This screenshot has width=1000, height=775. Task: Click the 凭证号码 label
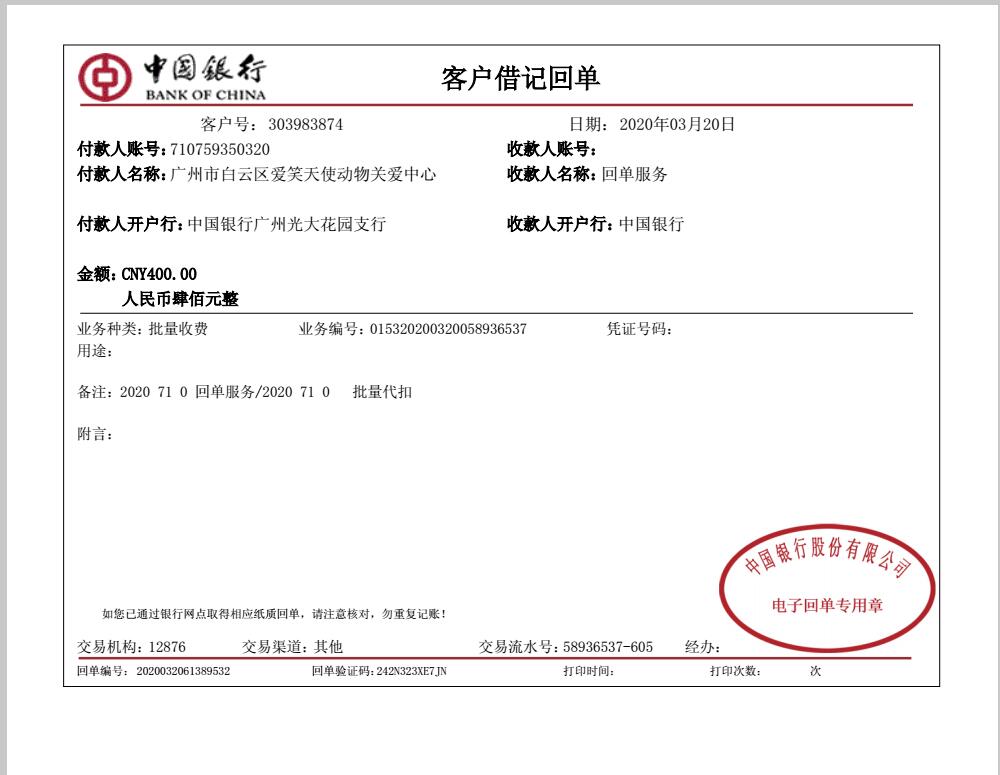click(x=639, y=329)
